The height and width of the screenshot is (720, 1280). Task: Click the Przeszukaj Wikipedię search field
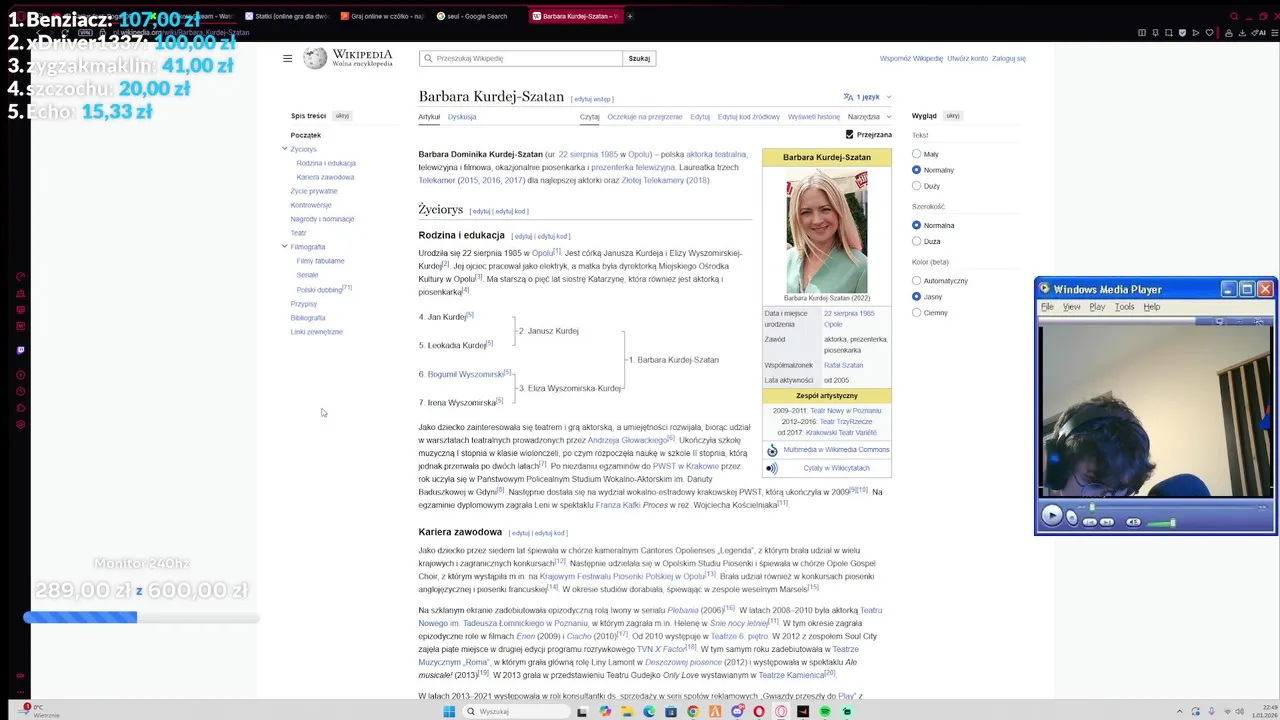(520, 58)
